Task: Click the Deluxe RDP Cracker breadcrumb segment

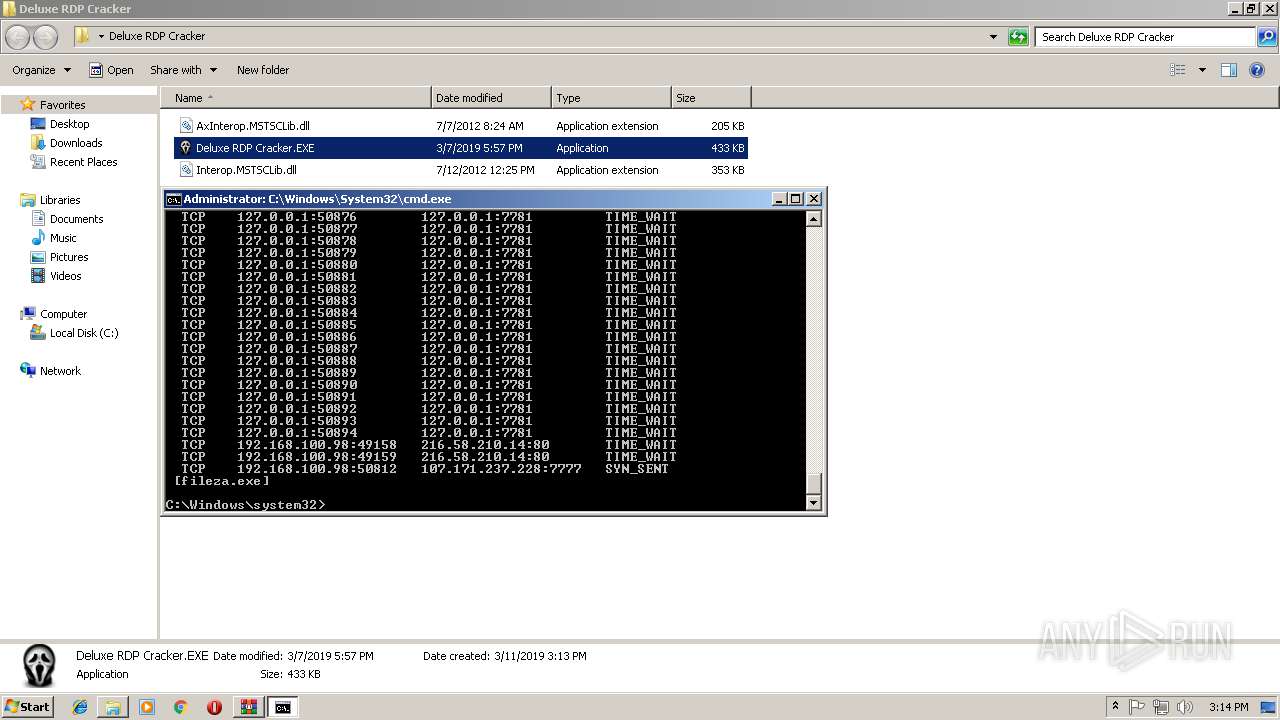Action: 157,36
